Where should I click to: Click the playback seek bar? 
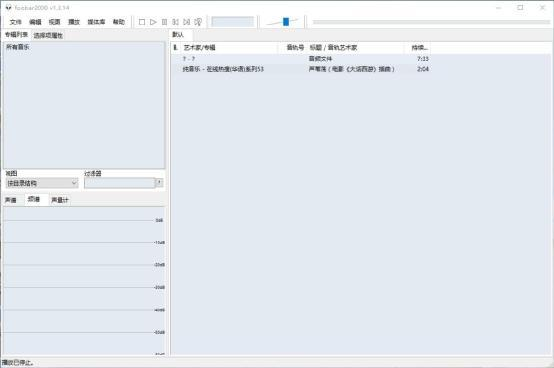(431, 22)
